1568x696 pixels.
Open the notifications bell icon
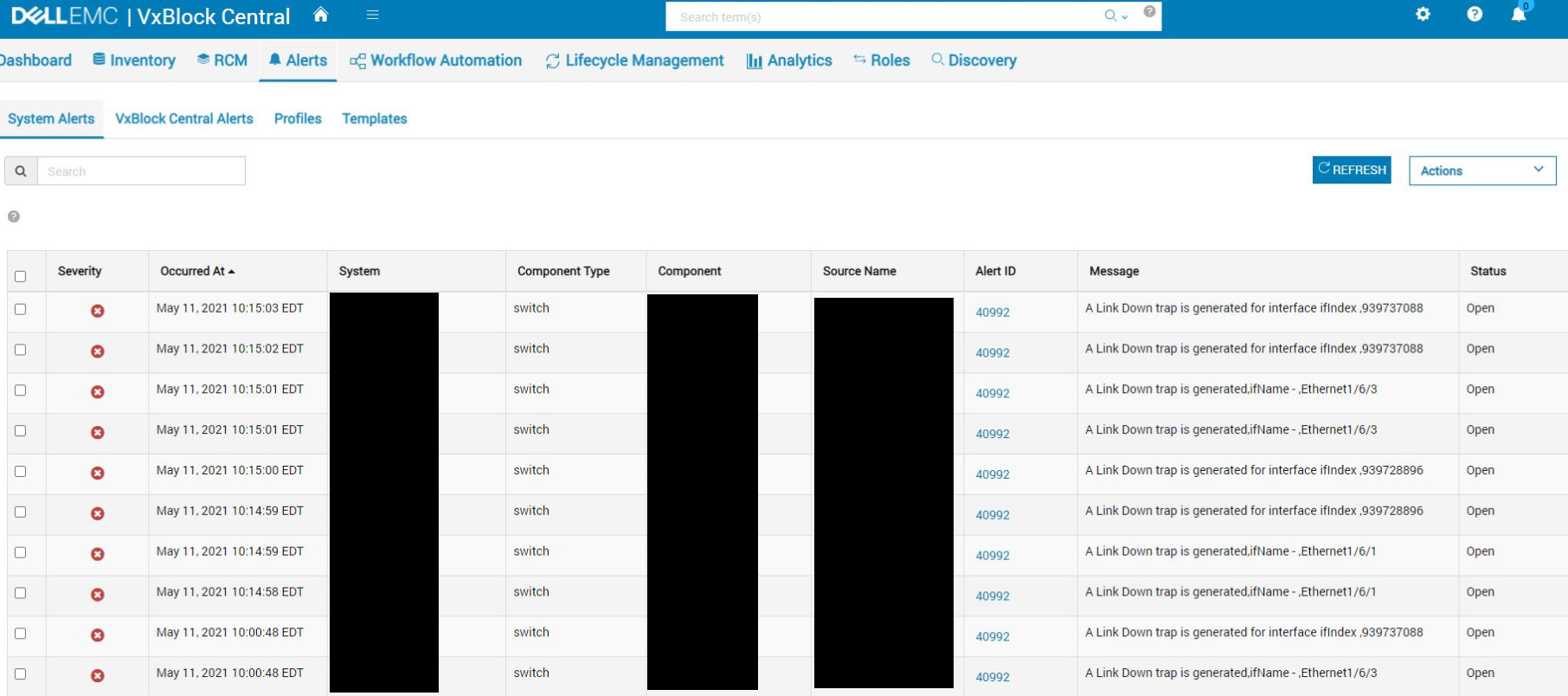[x=1519, y=15]
